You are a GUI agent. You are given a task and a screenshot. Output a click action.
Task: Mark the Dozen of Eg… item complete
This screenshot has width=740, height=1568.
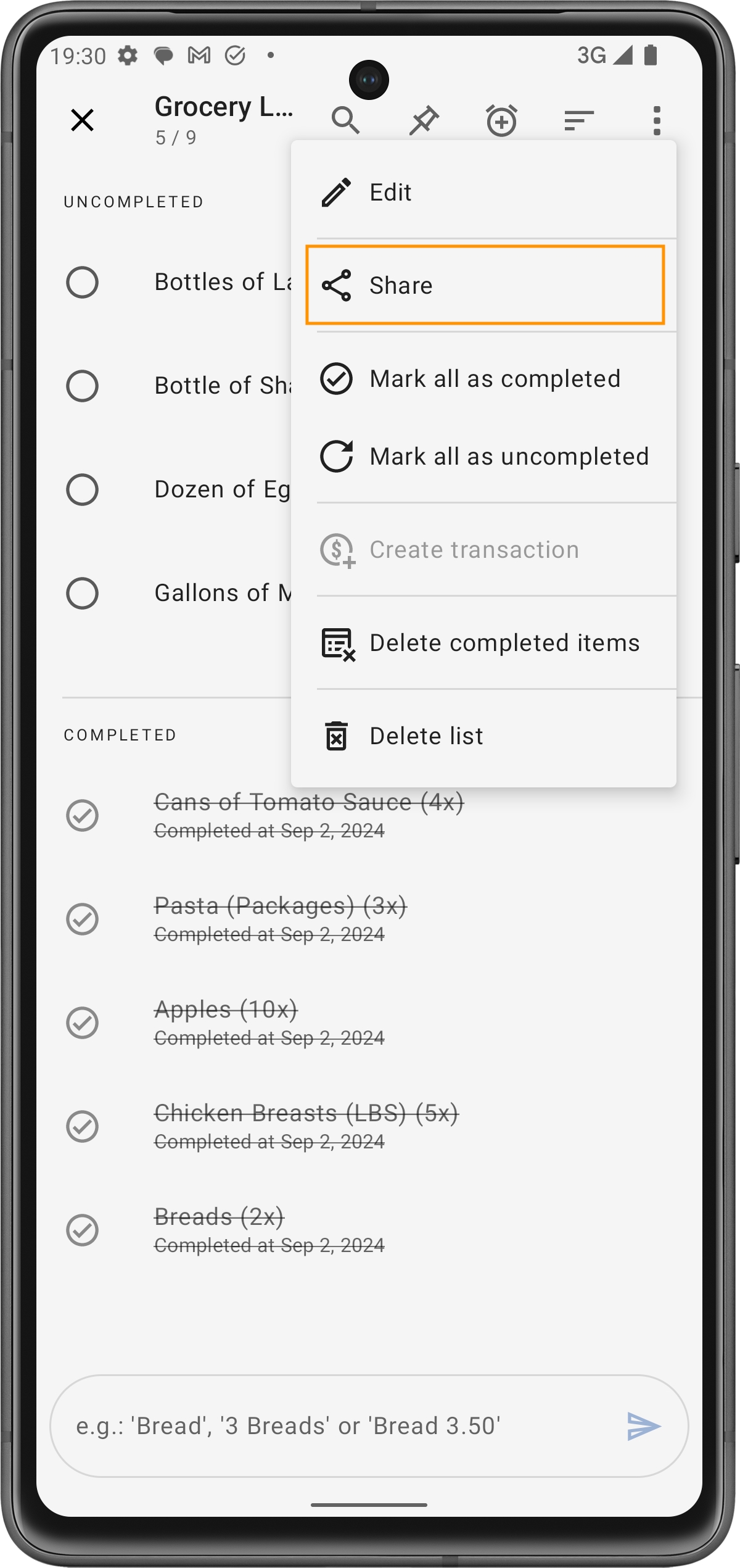pos(82,490)
